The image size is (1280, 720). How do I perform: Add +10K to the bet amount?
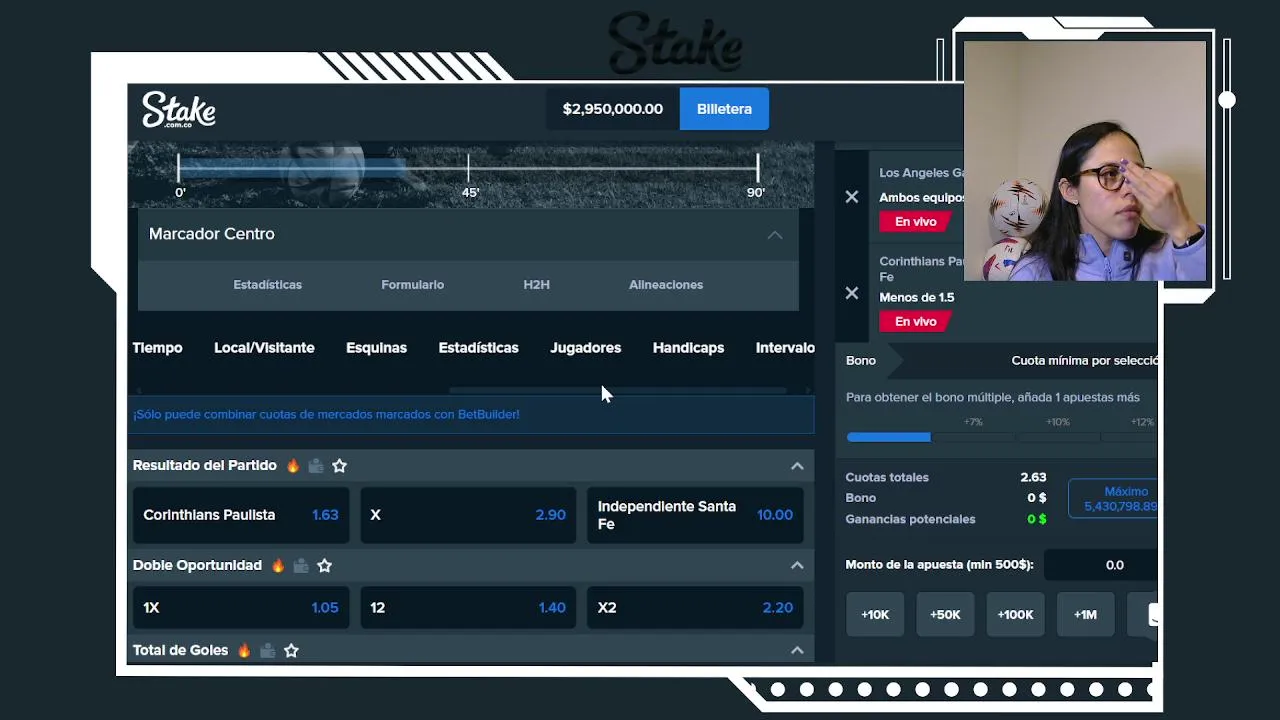pyautogui.click(x=875, y=615)
